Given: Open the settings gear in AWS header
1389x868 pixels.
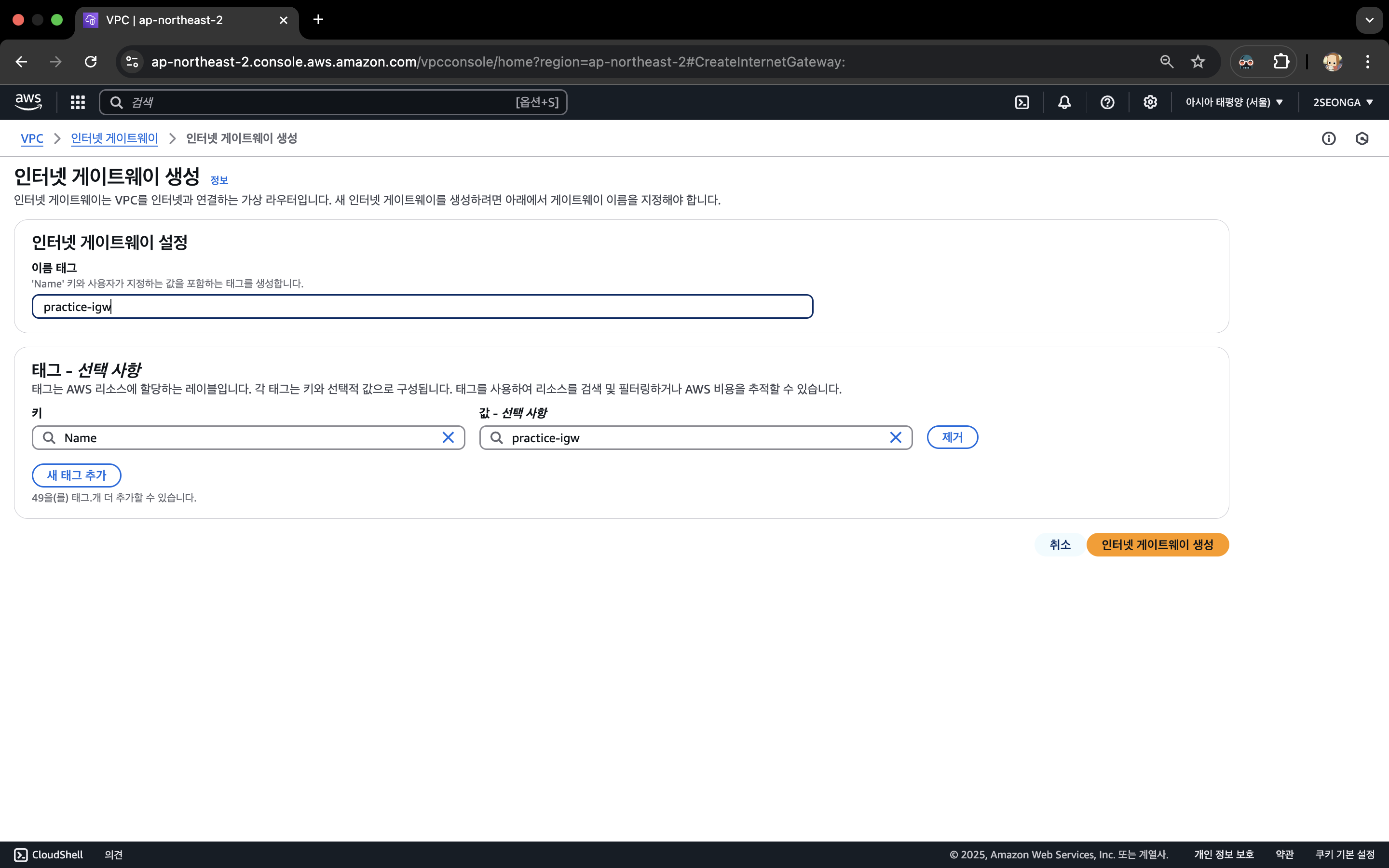Looking at the screenshot, I should click(x=1150, y=102).
